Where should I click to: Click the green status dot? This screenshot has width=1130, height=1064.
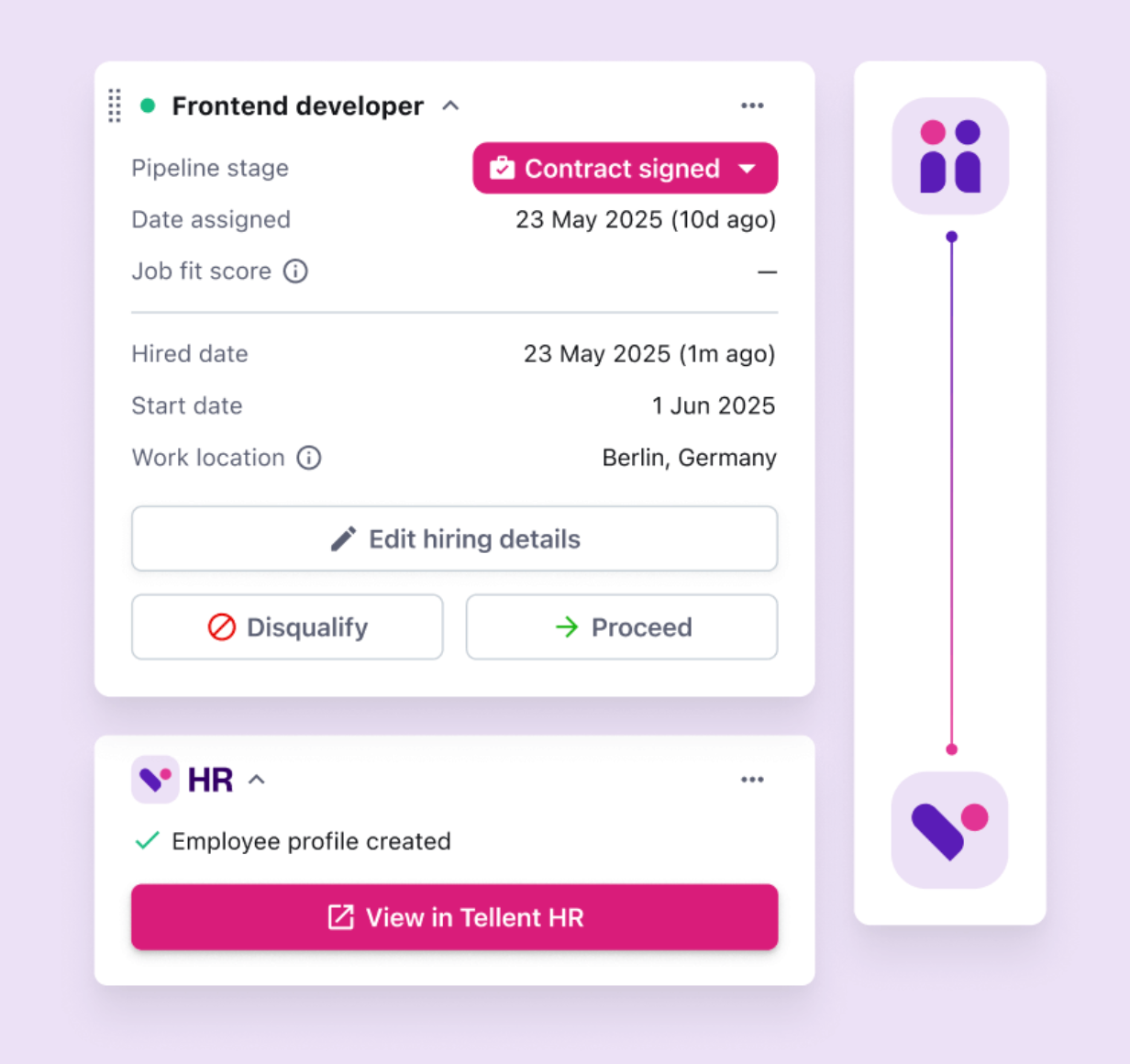pyautogui.click(x=147, y=105)
